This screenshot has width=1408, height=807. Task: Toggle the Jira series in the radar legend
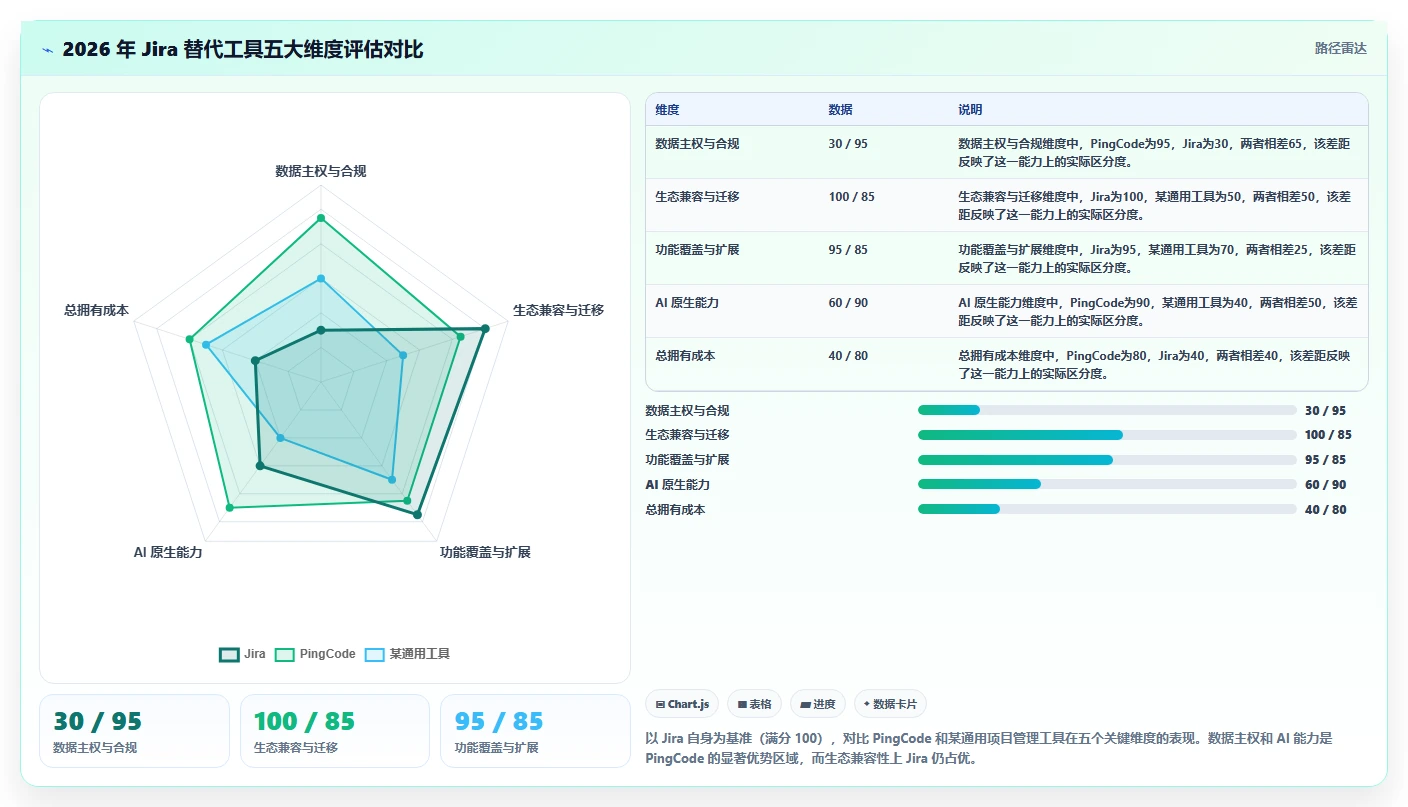pyautogui.click(x=242, y=654)
